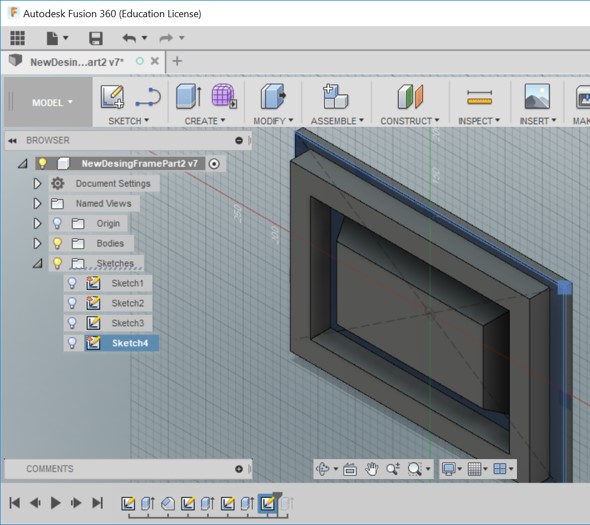Open the Viewports layout icon
The width and height of the screenshot is (590, 525).
pos(500,469)
